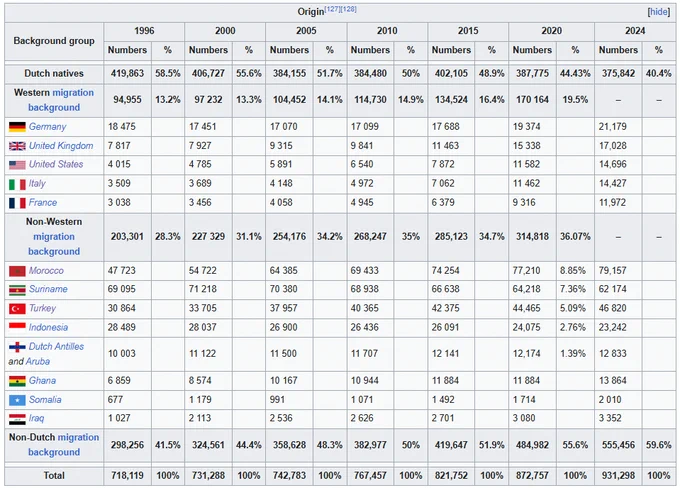Click the United Kingdom flag icon
Viewport: 680px width, 488px height.
tap(17, 146)
